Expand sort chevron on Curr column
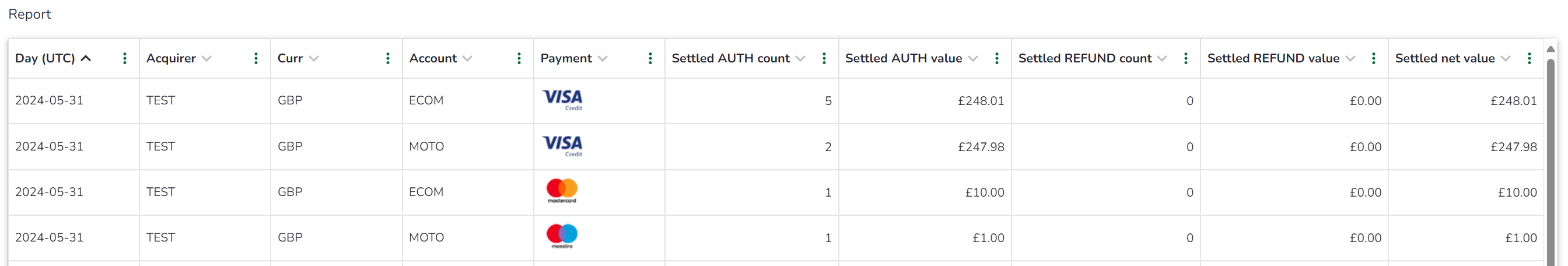This screenshot has width=1568, height=266. pos(314,58)
